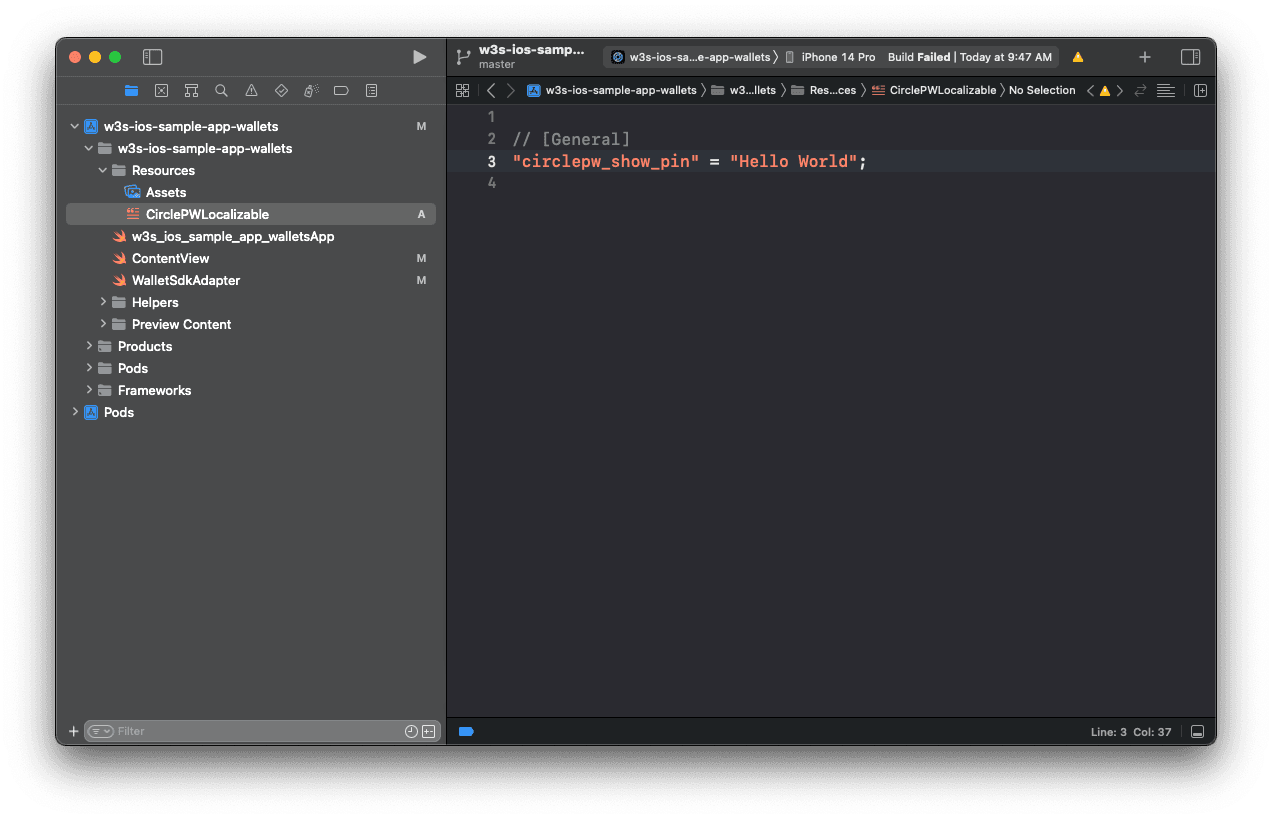Collapse the root w3s-ios-sample-app-wallets project
1272x819 pixels.
(75, 126)
